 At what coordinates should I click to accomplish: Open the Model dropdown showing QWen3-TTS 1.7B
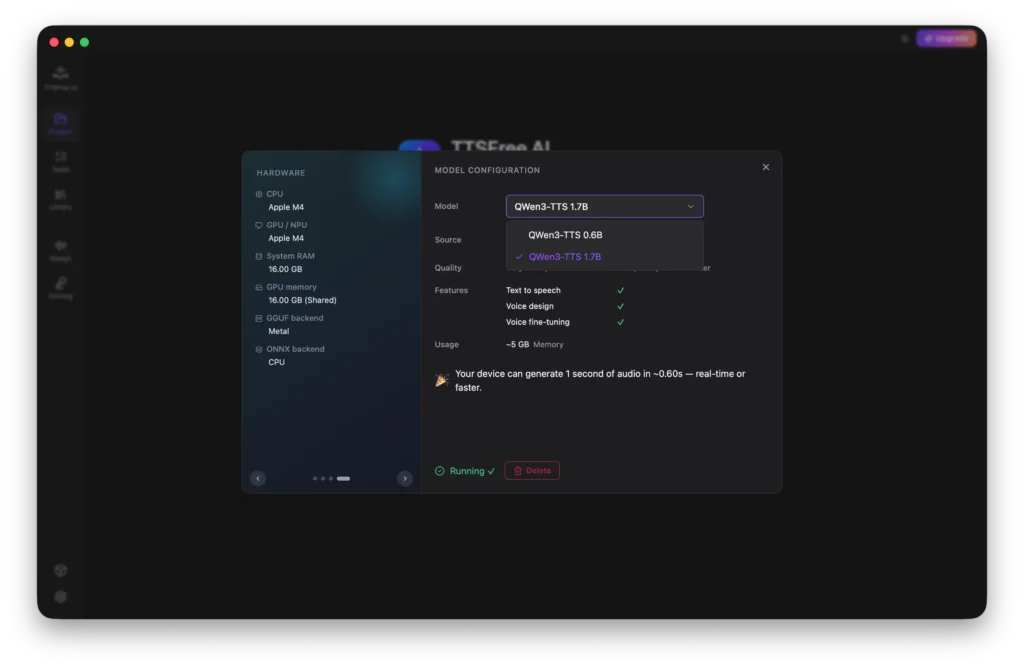[604, 206]
